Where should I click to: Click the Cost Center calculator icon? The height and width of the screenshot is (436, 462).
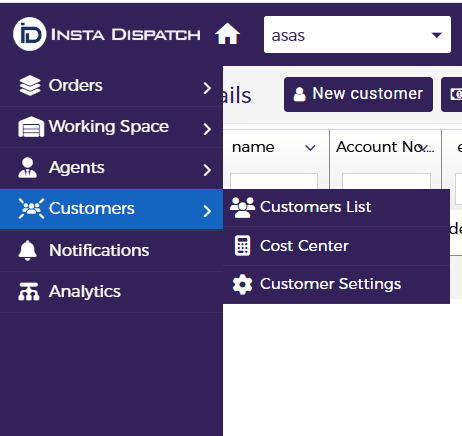pos(242,246)
